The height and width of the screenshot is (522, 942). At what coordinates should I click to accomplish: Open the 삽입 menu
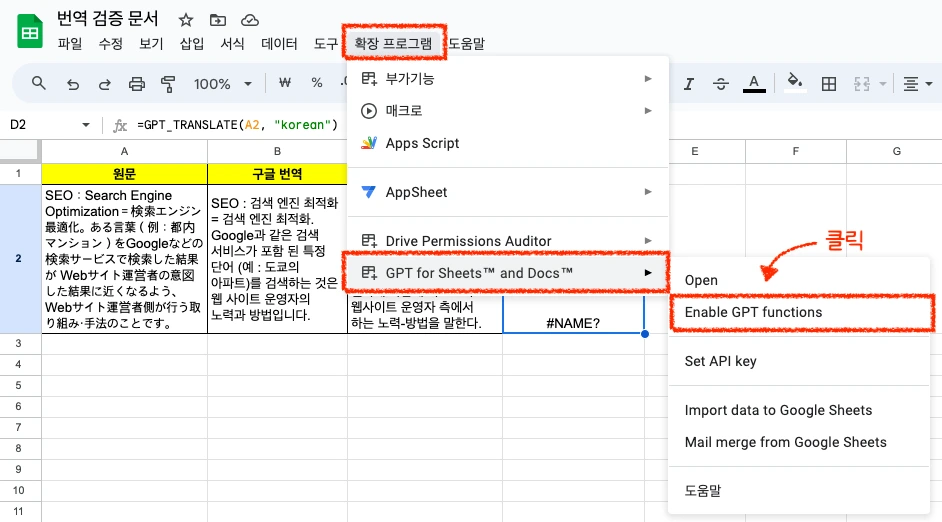(x=192, y=44)
